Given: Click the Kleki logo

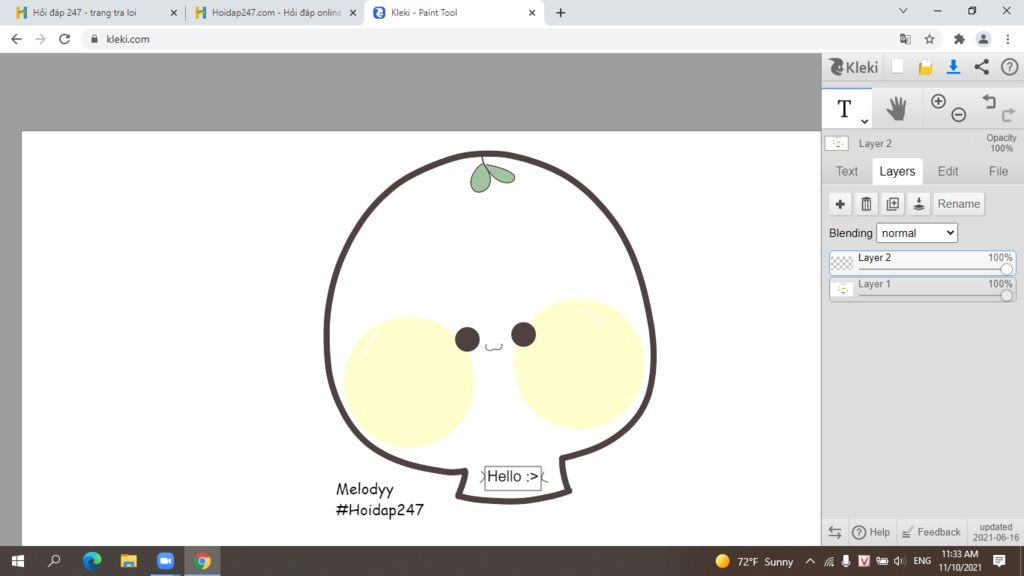Looking at the screenshot, I should click(x=853, y=67).
